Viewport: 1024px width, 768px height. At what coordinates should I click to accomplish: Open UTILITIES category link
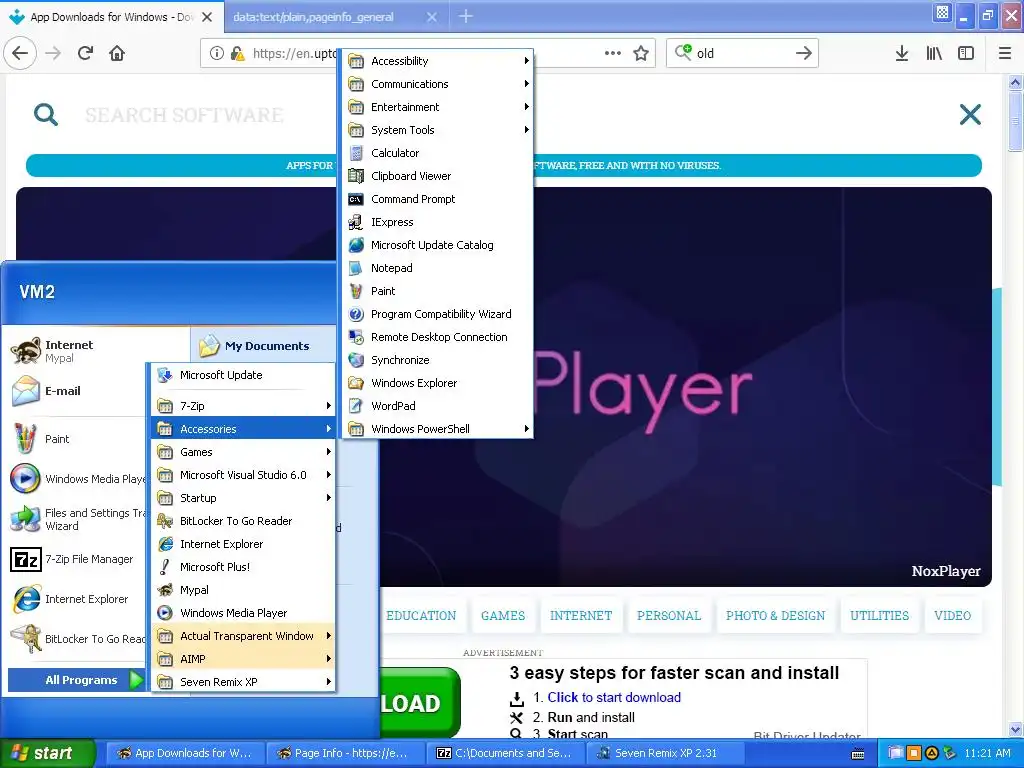coord(879,616)
